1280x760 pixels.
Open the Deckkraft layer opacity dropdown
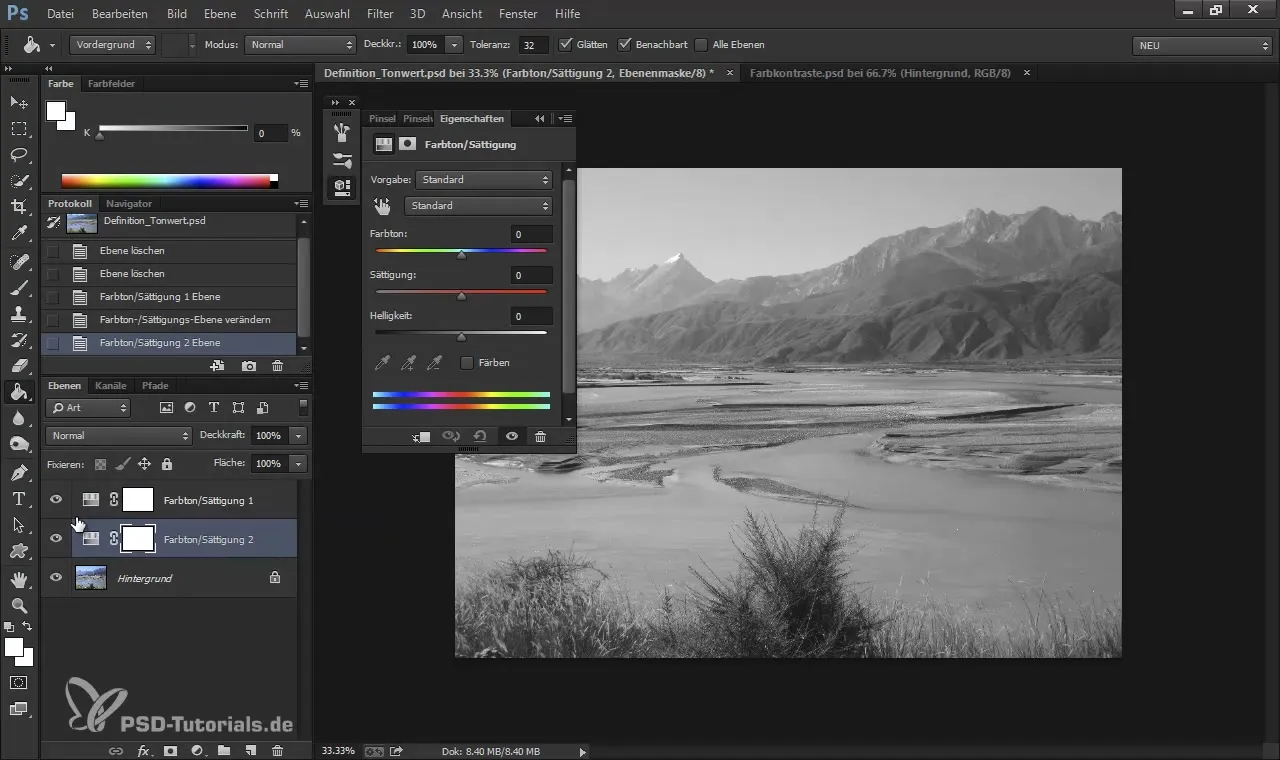click(298, 436)
